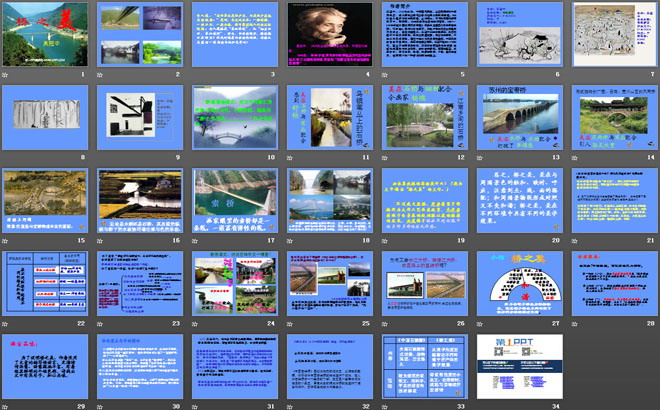Click the animation star icon under slide 25
660x410 pixels.
click(x=290, y=324)
